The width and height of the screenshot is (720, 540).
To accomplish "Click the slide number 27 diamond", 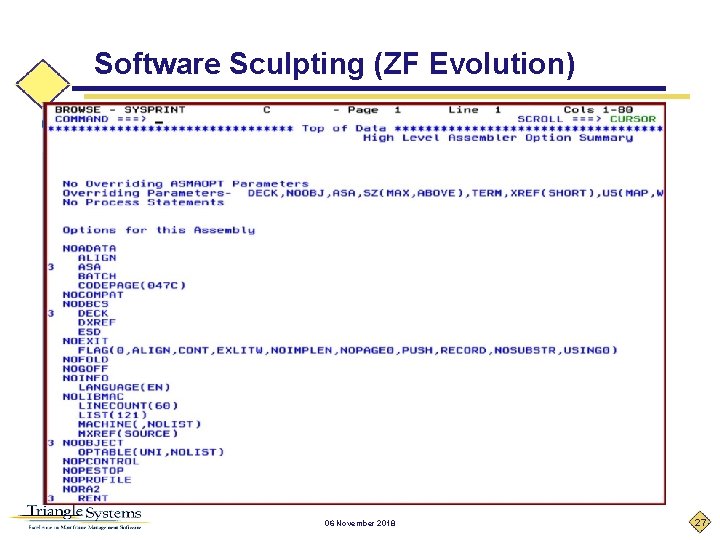I will [x=700, y=522].
